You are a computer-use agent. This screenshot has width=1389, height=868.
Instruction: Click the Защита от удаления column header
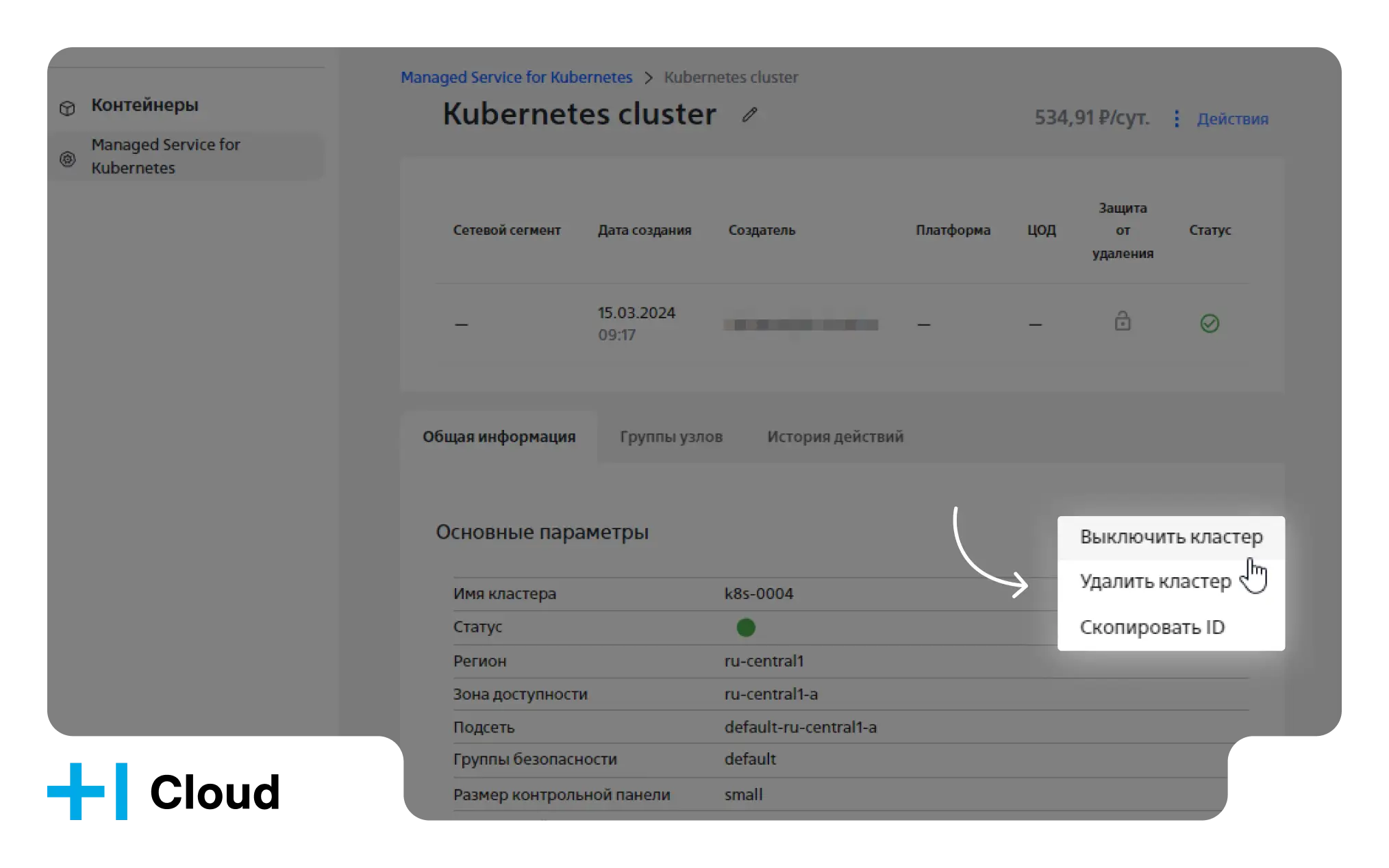click(1123, 231)
